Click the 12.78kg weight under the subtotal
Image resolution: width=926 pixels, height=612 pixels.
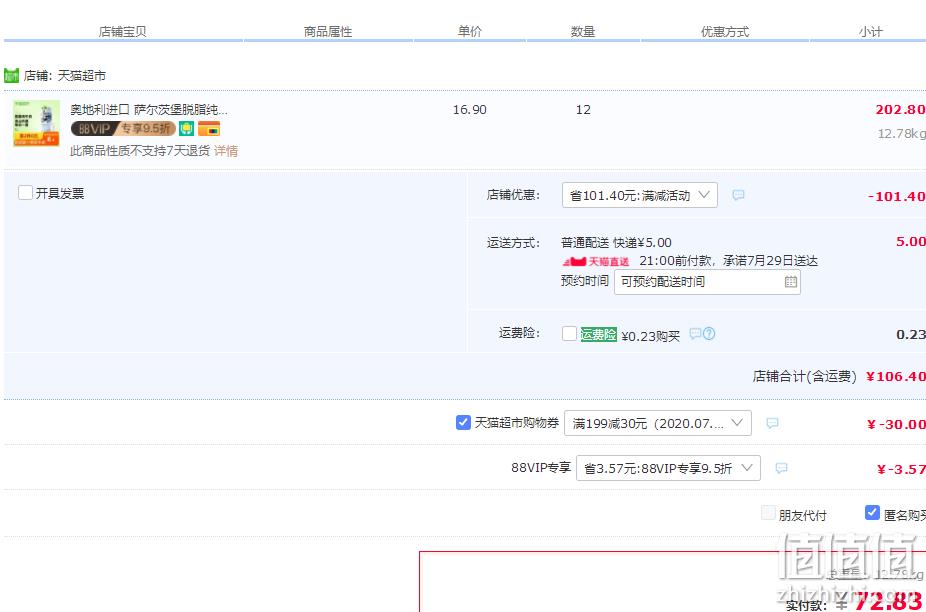tap(902, 134)
